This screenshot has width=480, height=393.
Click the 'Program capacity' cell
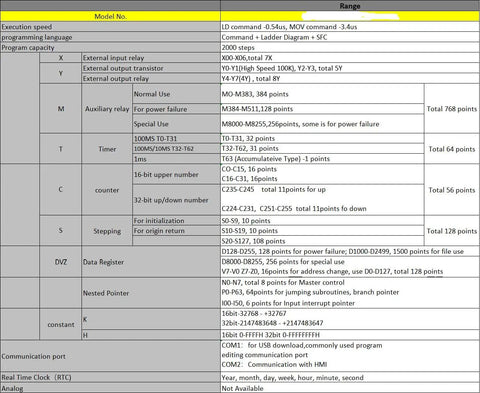tap(110, 47)
